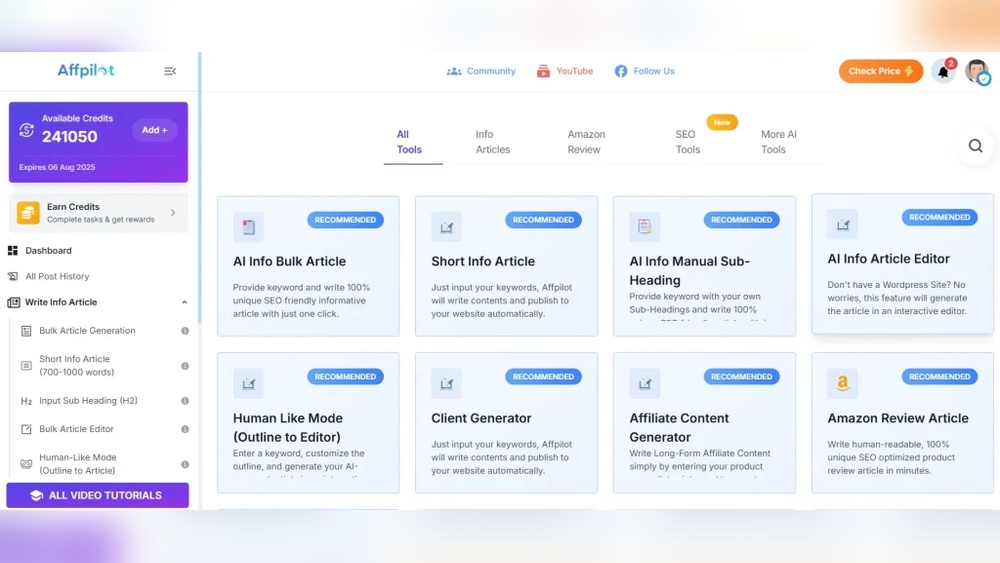The height and width of the screenshot is (563, 1000).
Task: Click the sidebar vertical scrollbar
Action: pos(199,188)
